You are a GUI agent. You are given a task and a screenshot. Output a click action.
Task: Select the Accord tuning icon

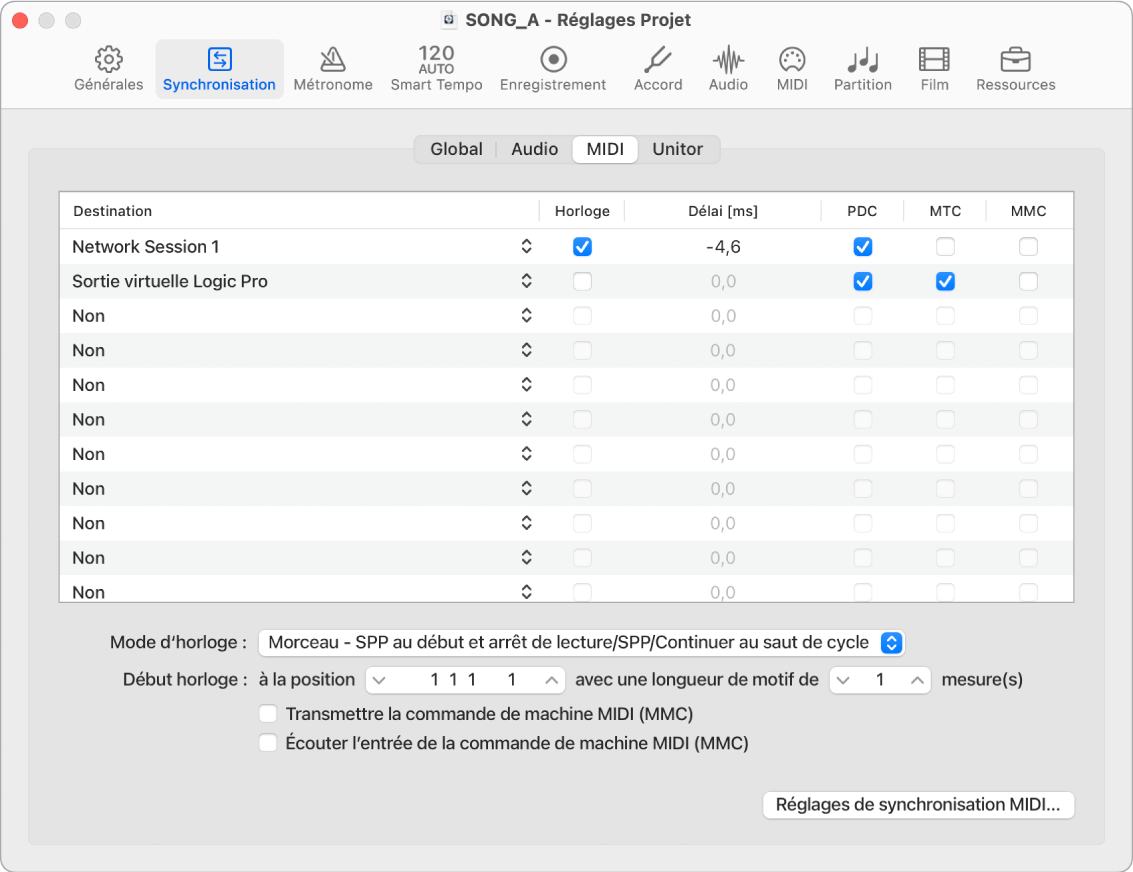coord(658,69)
